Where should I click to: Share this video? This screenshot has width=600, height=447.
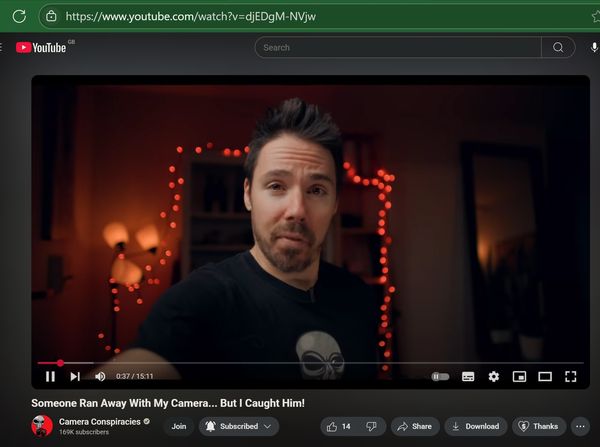[x=414, y=426]
